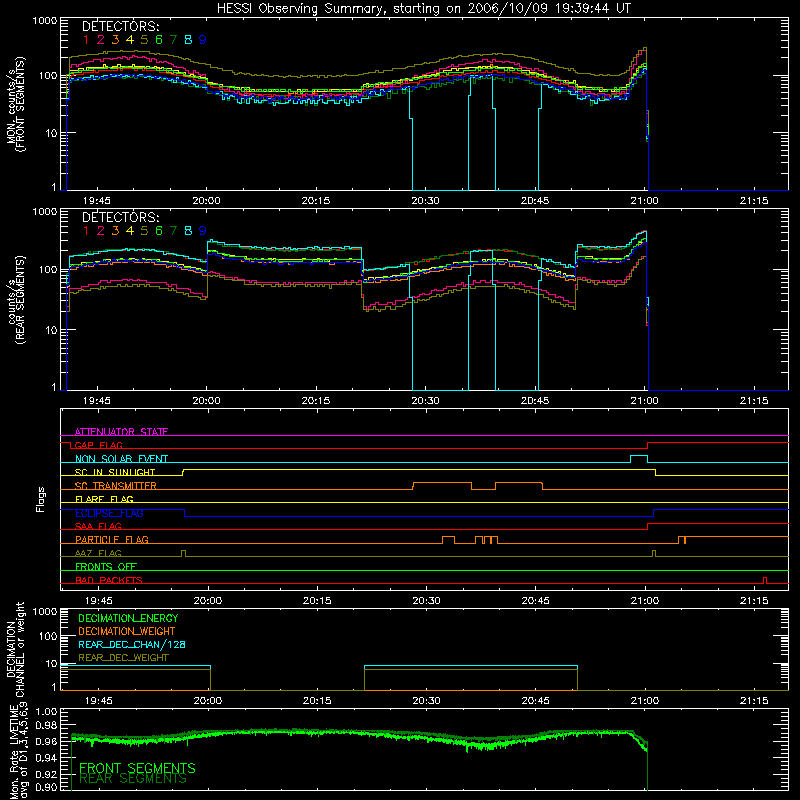Screen dimensions: 800x800
Task: Click the '20:30' tick under the decimation plot
Action: pyautogui.click(x=426, y=701)
